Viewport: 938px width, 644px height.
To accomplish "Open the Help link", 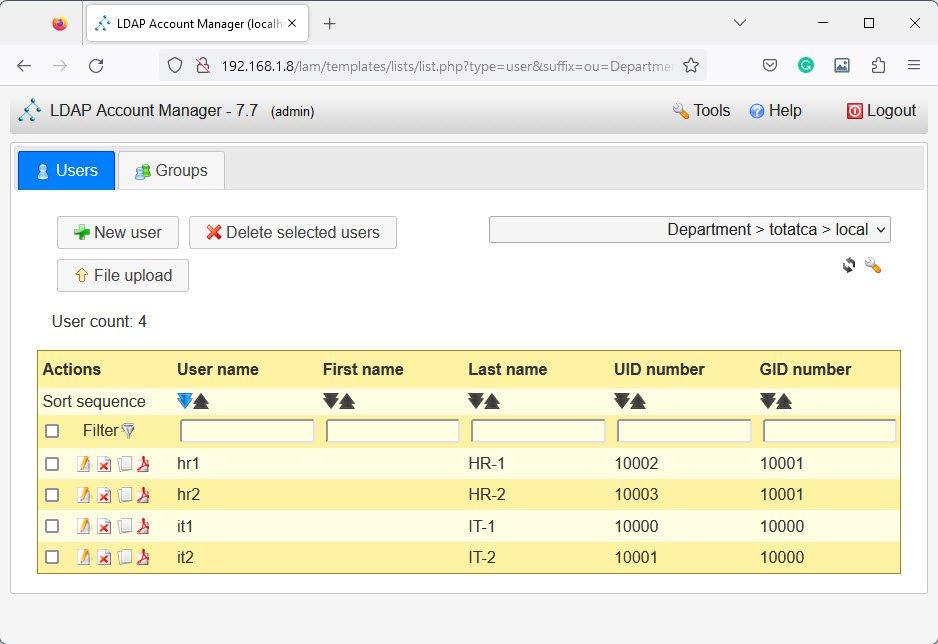I will pos(775,111).
